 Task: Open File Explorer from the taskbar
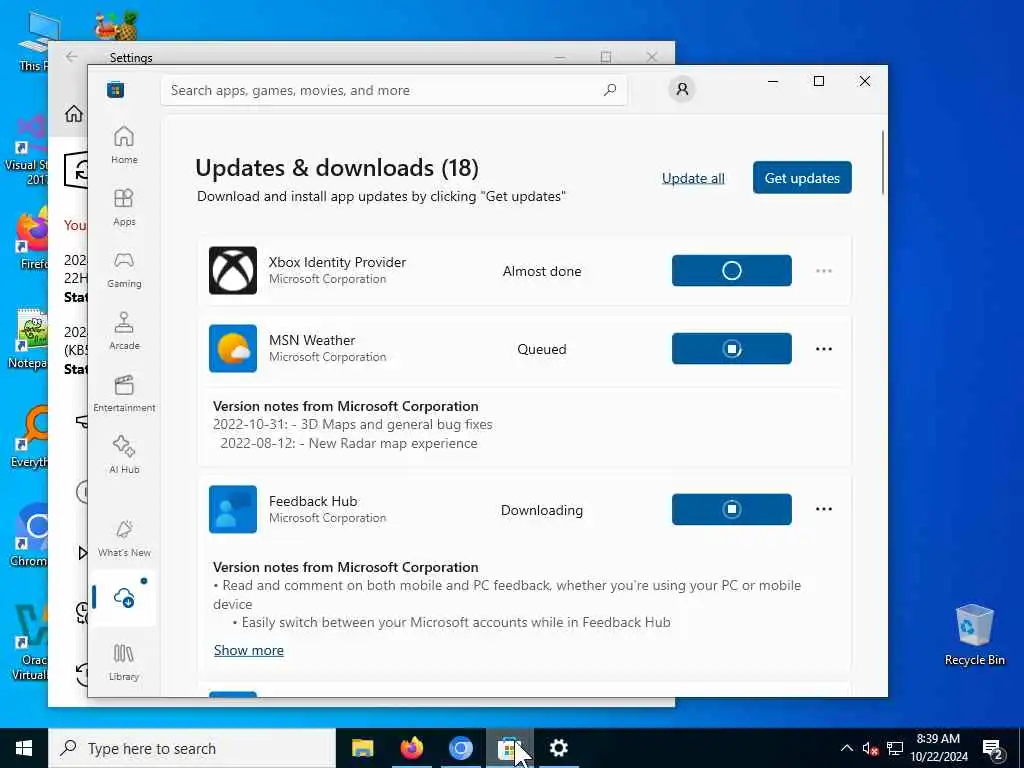coord(362,748)
